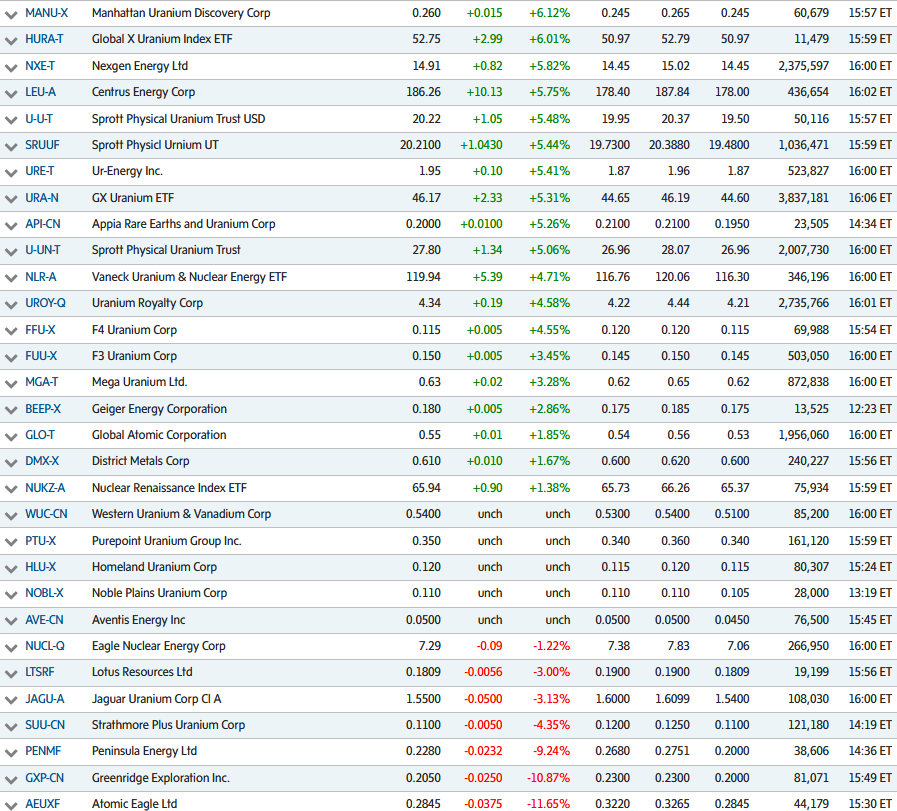Expand the LEU-A row chevron
This screenshot has height=811, width=897.
click(x=11, y=93)
